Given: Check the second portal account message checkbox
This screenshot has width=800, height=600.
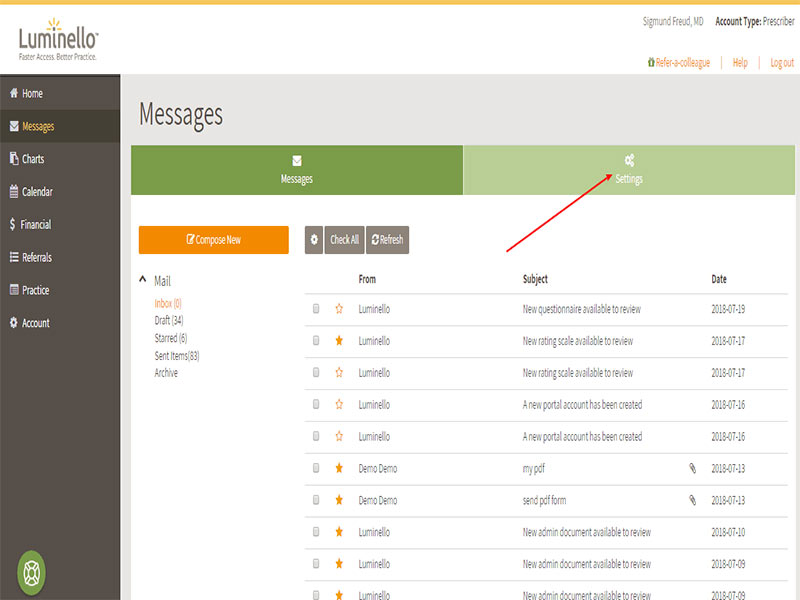Looking at the screenshot, I should [x=316, y=436].
